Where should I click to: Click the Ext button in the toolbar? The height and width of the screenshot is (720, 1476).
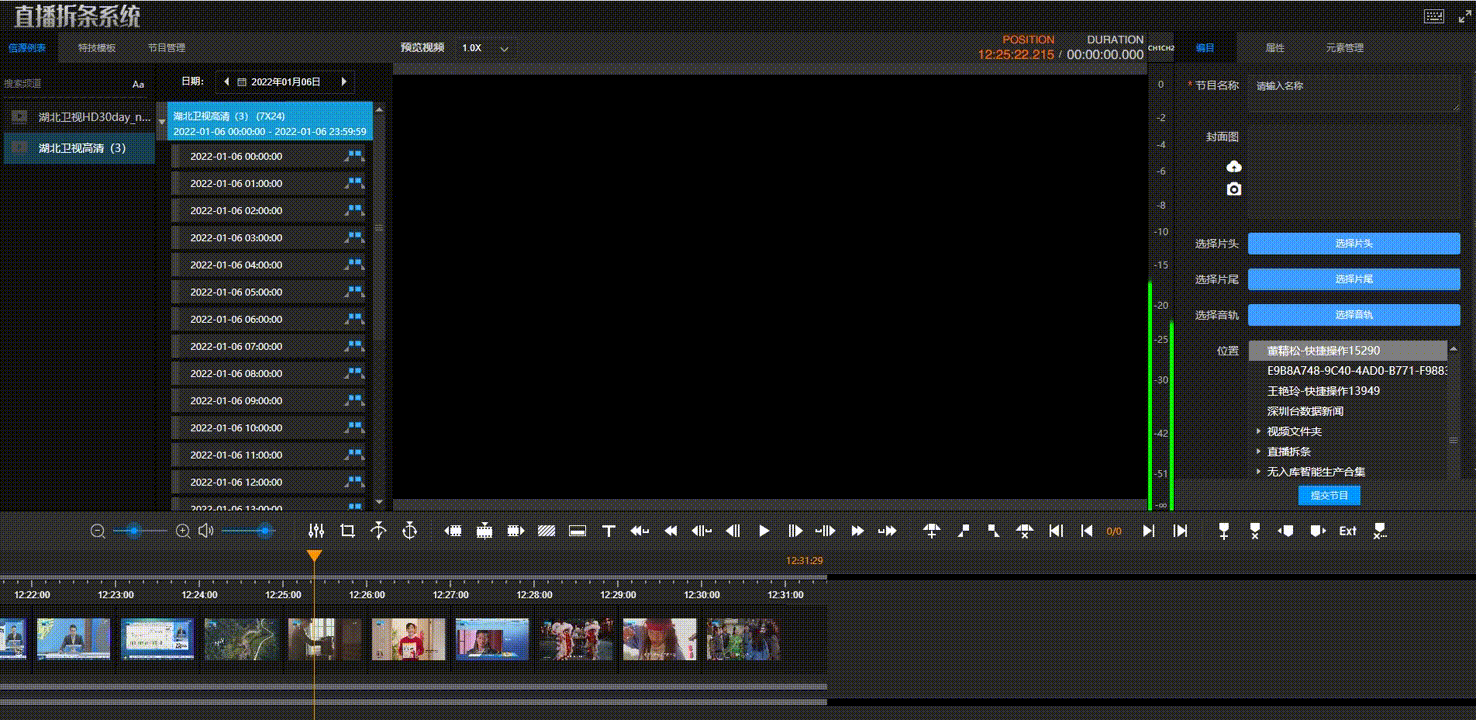coord(1348,531)
